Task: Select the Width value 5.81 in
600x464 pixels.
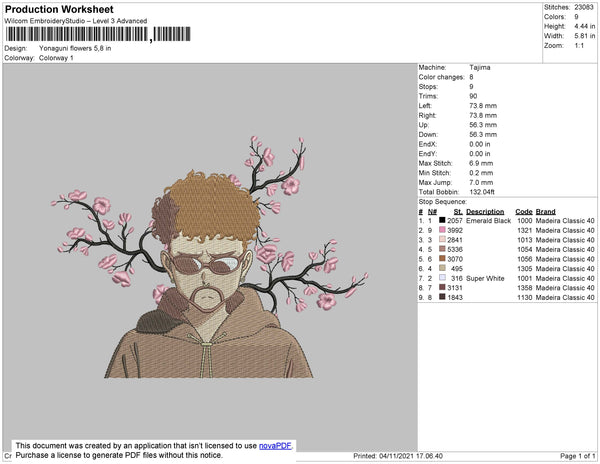Action: tap(585, 36)
